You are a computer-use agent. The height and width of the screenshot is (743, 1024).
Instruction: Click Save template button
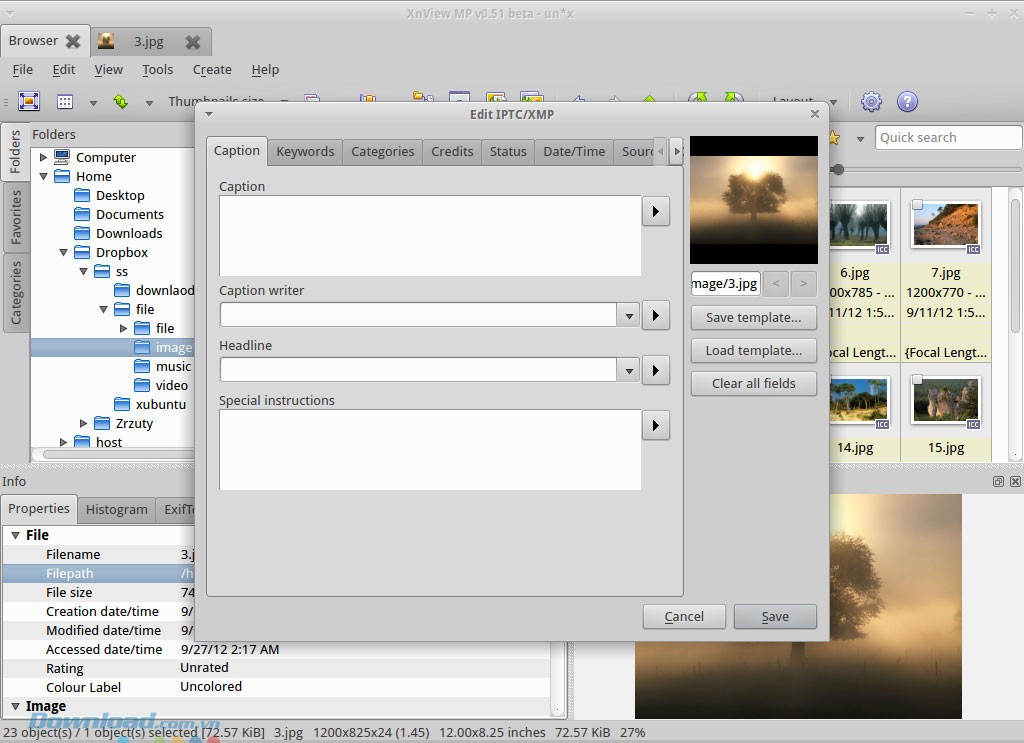[753, 317]
